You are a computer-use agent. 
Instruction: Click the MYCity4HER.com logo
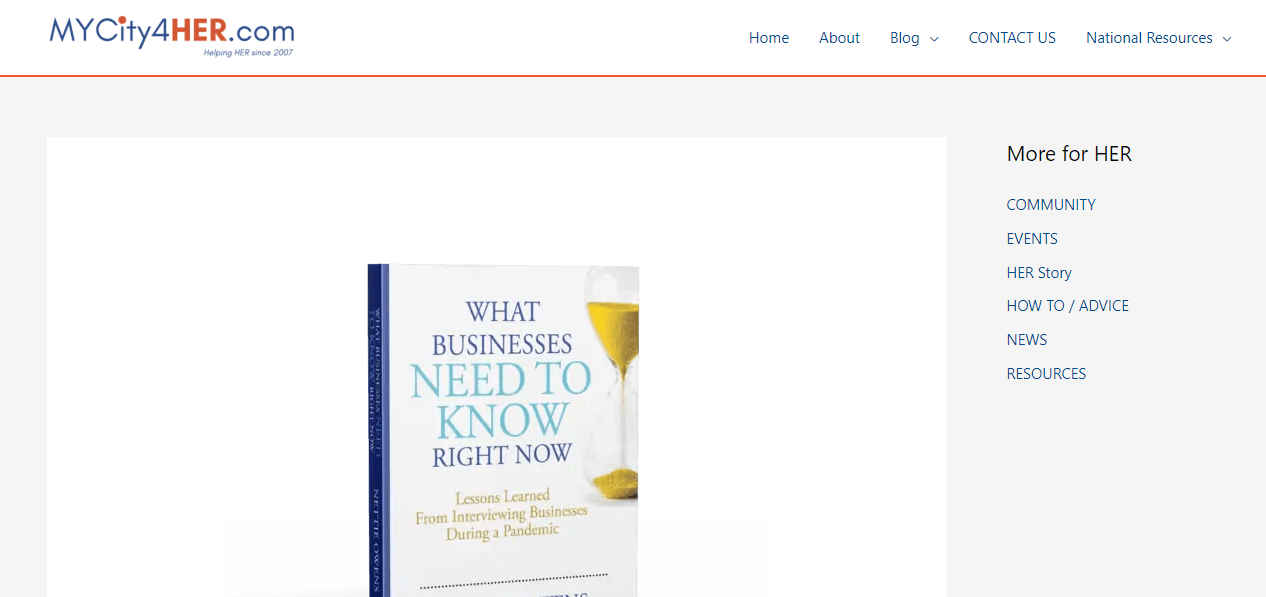tap(172, 37)
